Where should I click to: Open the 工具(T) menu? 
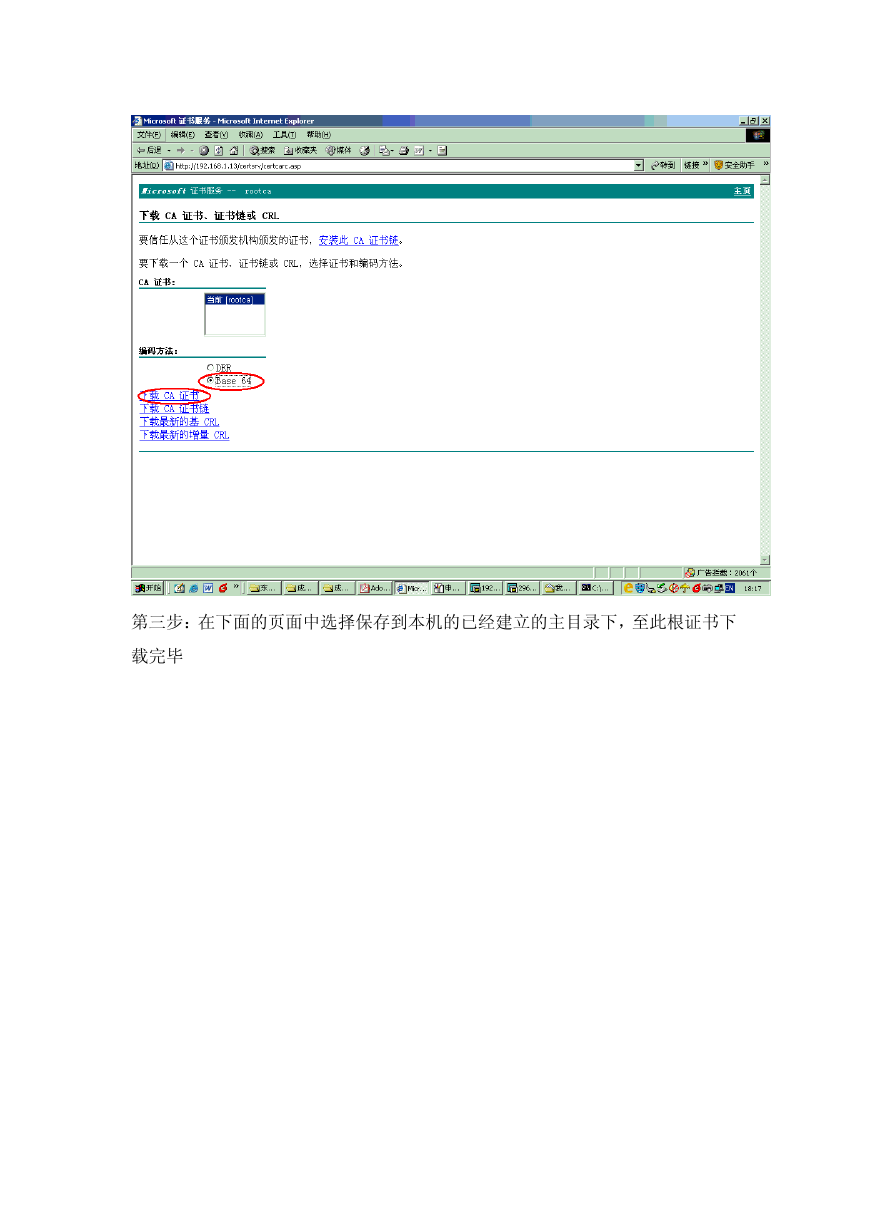pos(285,134)
